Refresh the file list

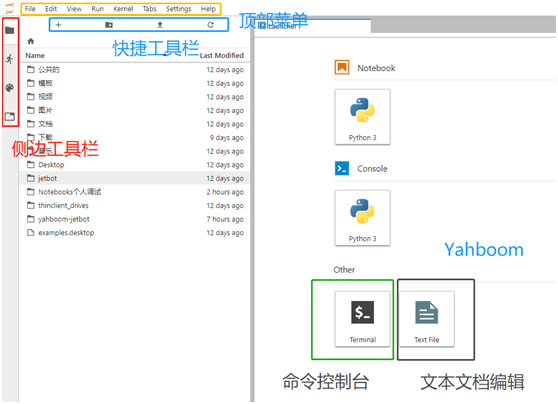[x=210, y=25]
